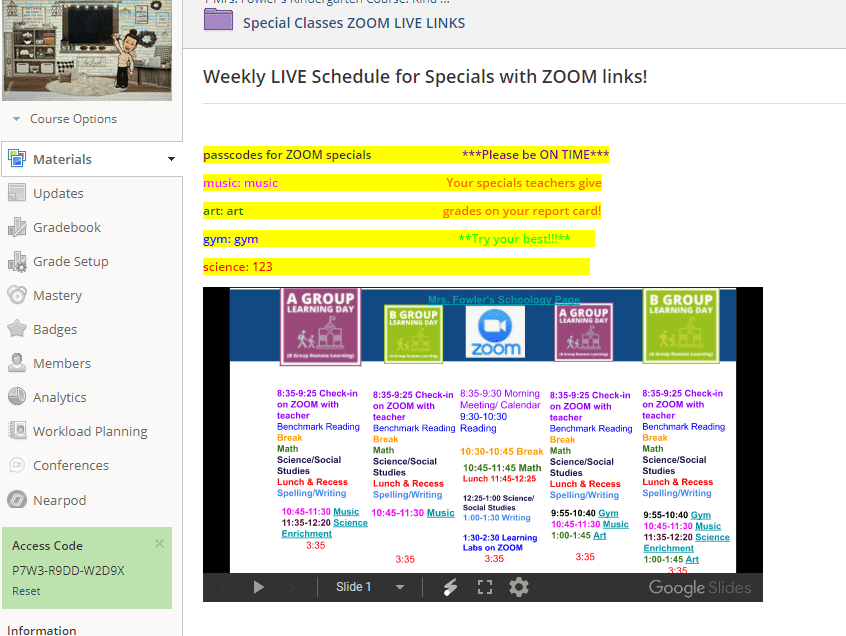Open the 1:00-1:45 Art link in last column
This screenshot has width=846, height=636.
point(692,559)
